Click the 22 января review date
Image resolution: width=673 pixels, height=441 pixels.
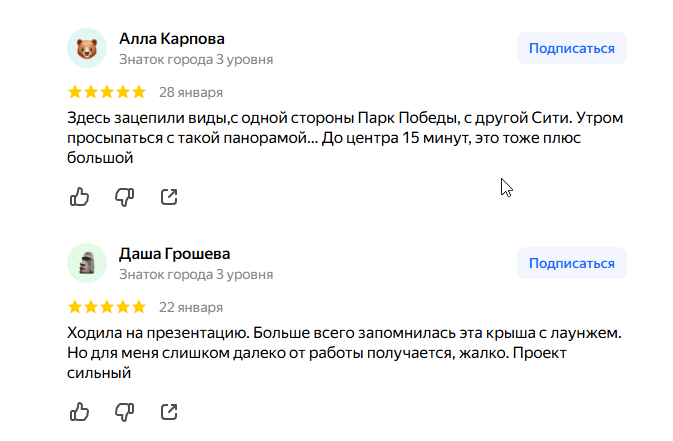[191, 307]
